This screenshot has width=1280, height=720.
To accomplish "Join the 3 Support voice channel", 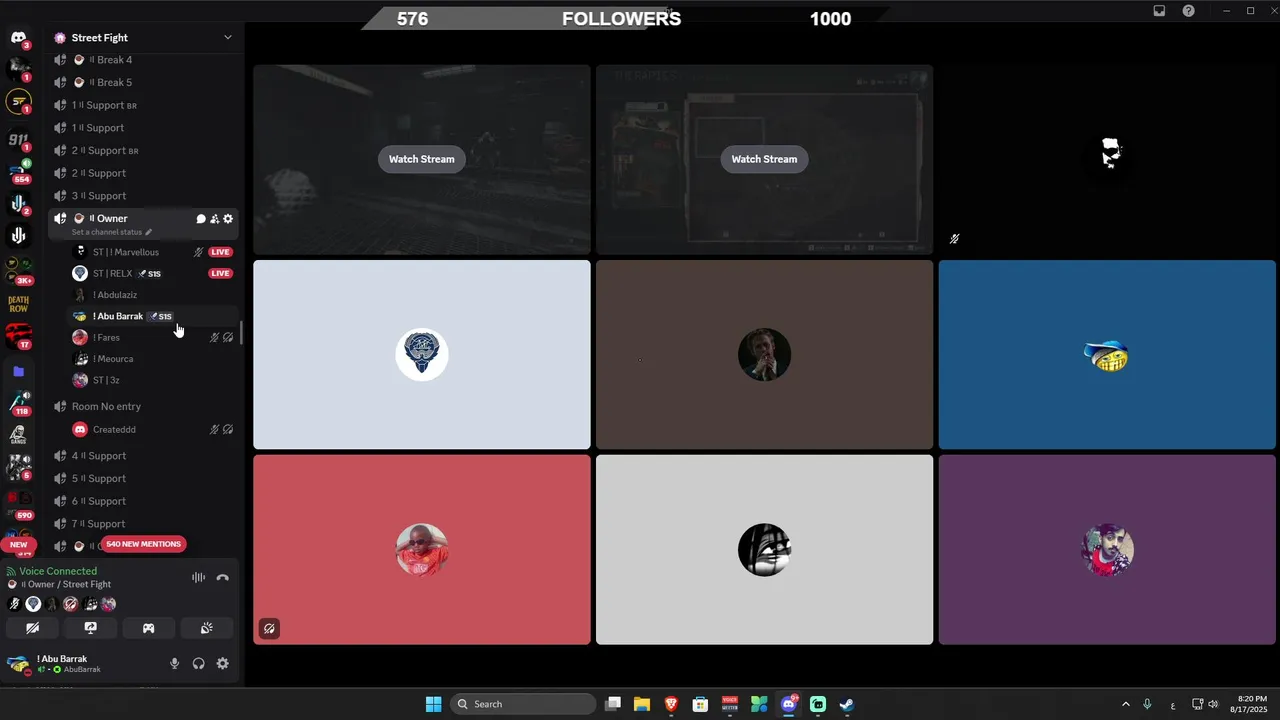I will point(144,196).
